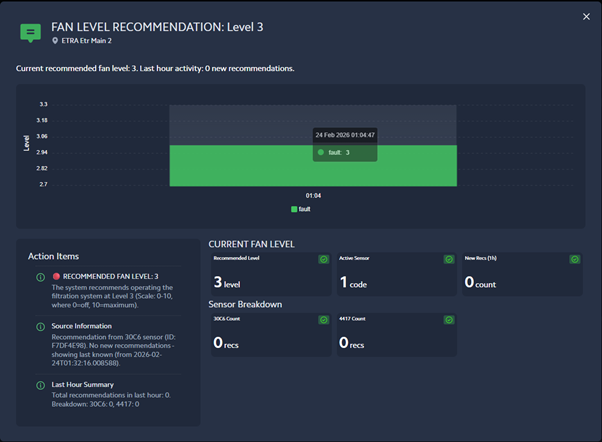Click the 30C6 sensor recommendation source description

click(x=114, y=350)
